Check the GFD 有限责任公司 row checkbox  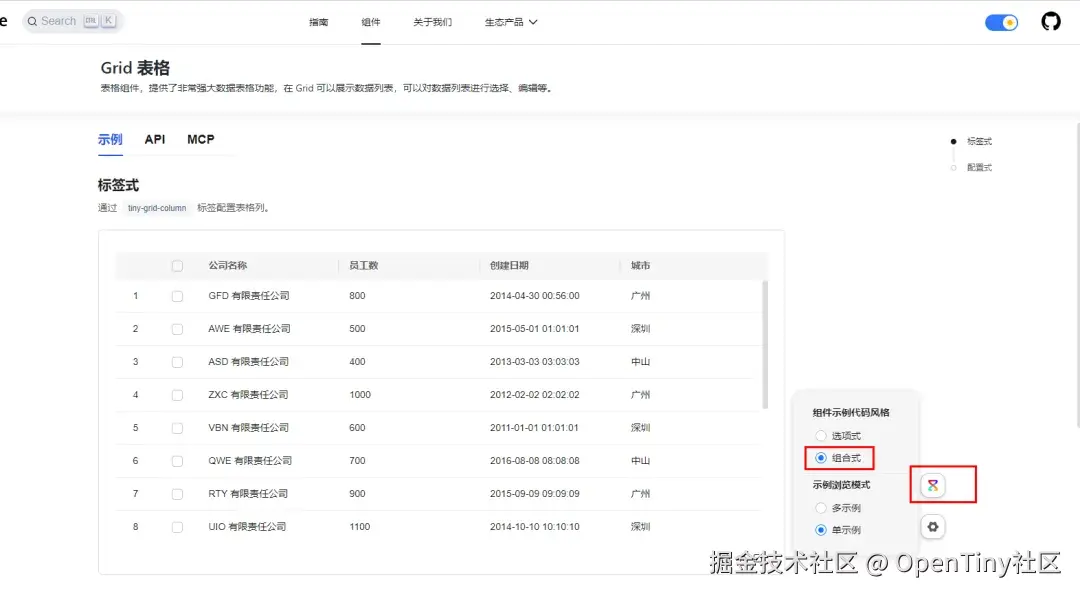tap(178, 296)
